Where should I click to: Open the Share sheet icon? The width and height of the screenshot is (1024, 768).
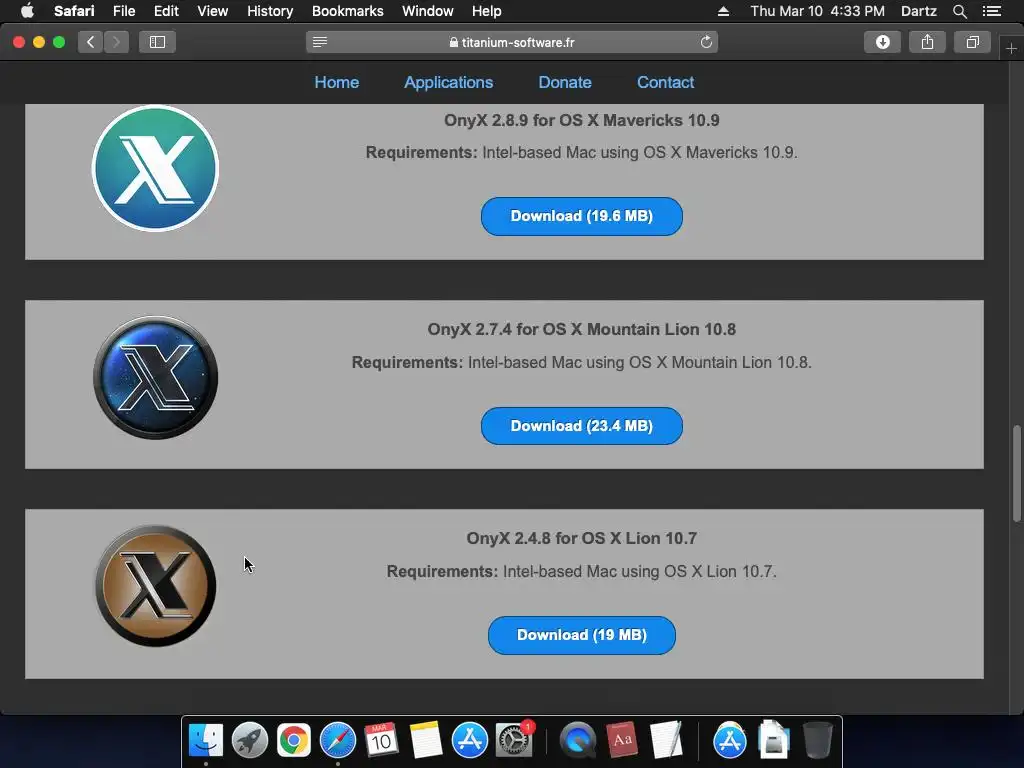[927, 42]
